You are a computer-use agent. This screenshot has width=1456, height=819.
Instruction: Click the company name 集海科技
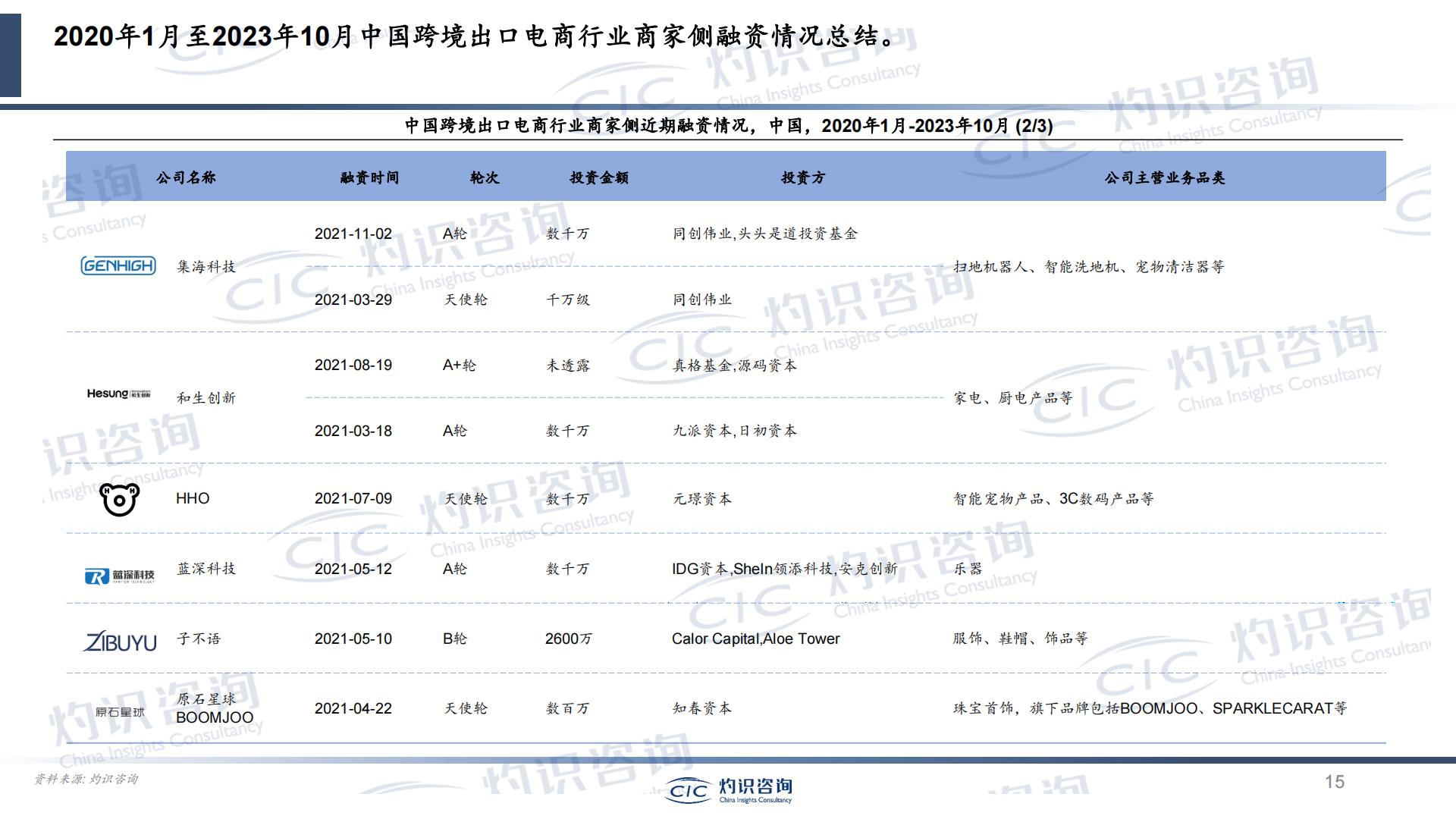click(206, 266)
